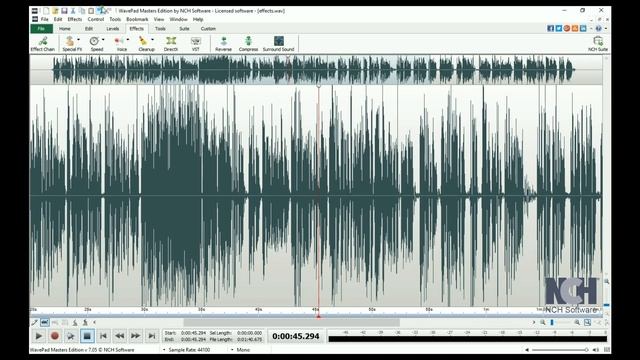Click the zoom-in magnifier beside zoom slider

(577, 322)
